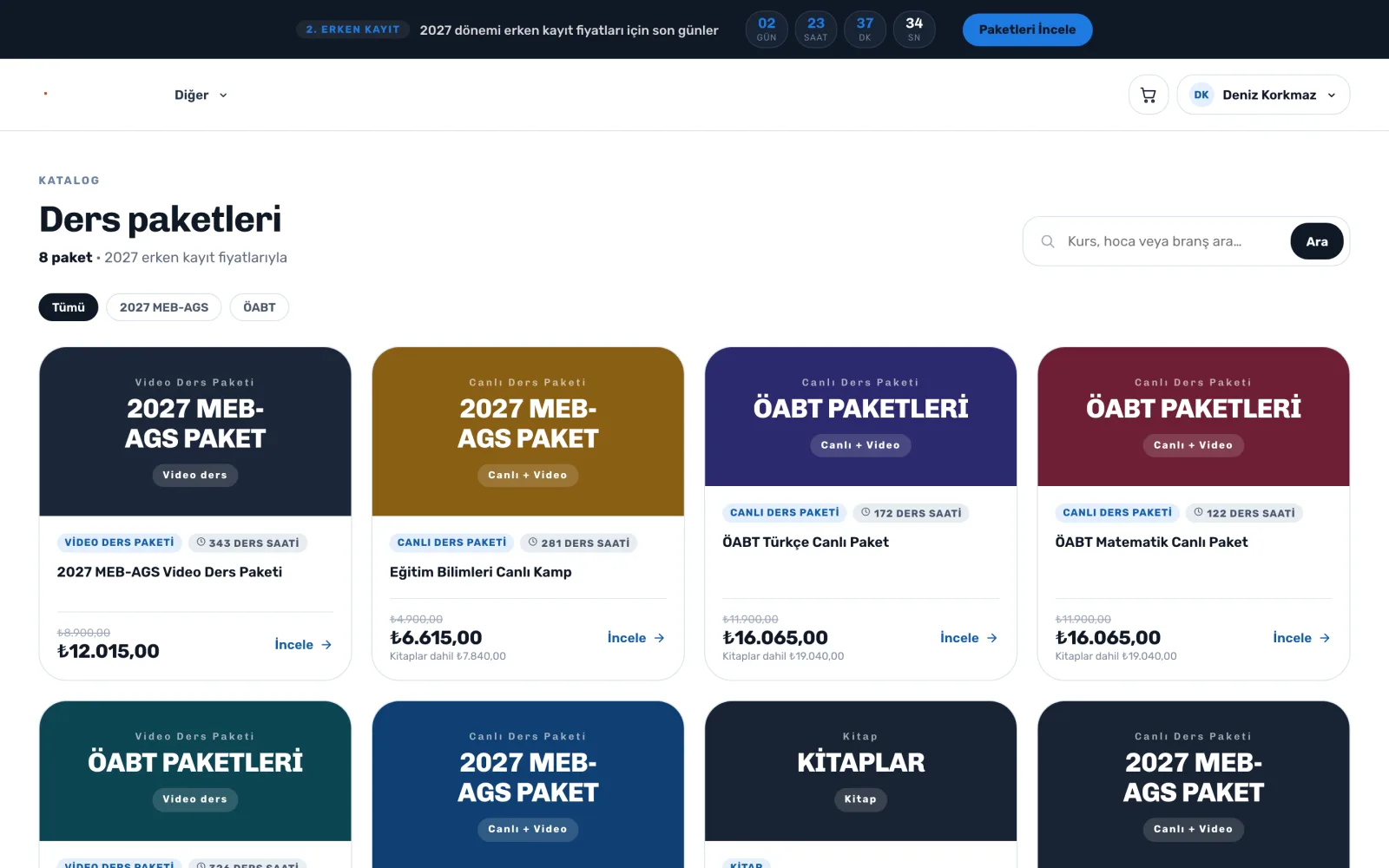Click the struck-through ₺8.900,00 old price
The width and height of the screenshot is (1389, 868).
(83, 633)
